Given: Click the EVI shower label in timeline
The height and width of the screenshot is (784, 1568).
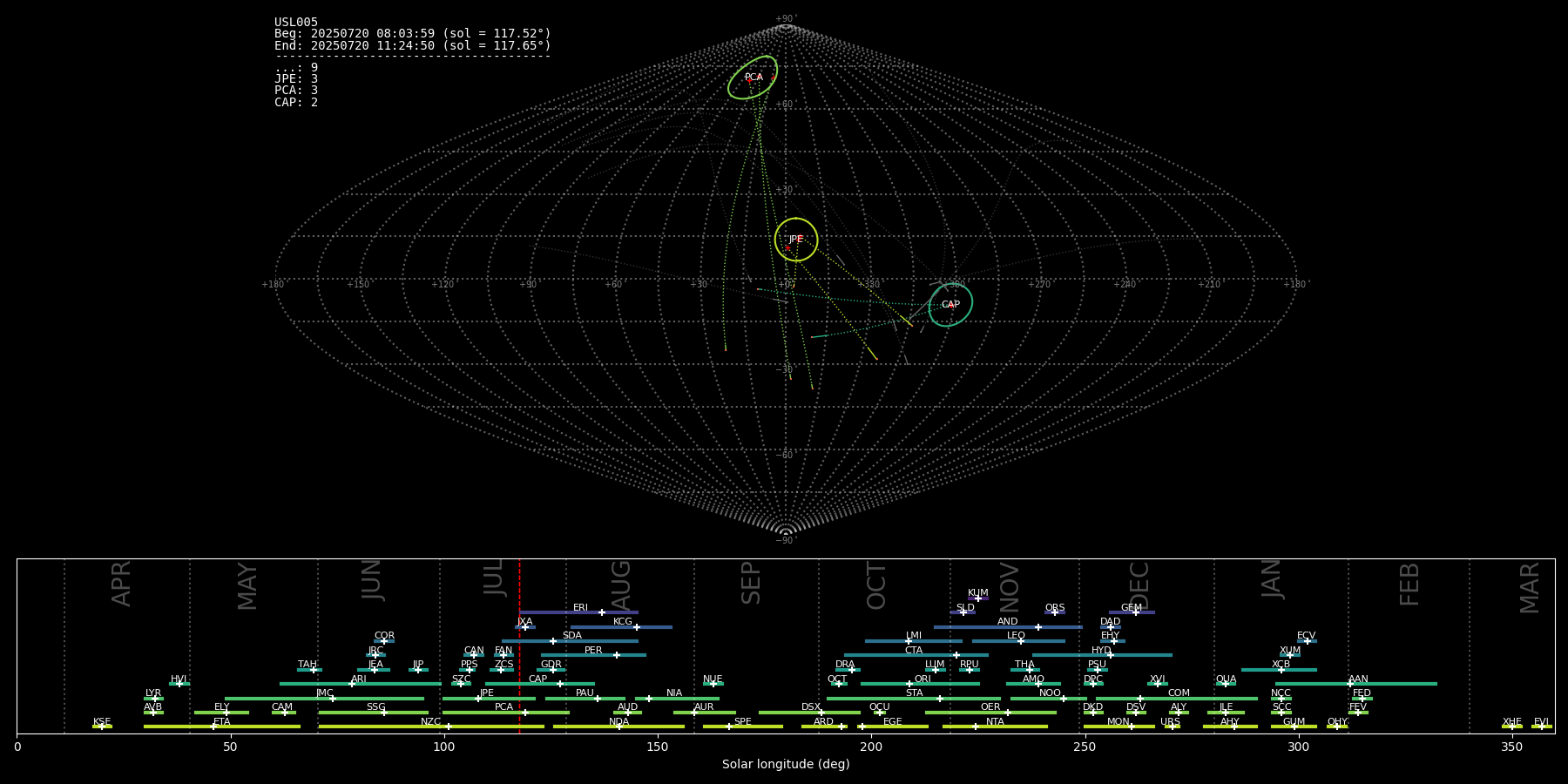Looking at the screenshot, I should coord(1541,721).
